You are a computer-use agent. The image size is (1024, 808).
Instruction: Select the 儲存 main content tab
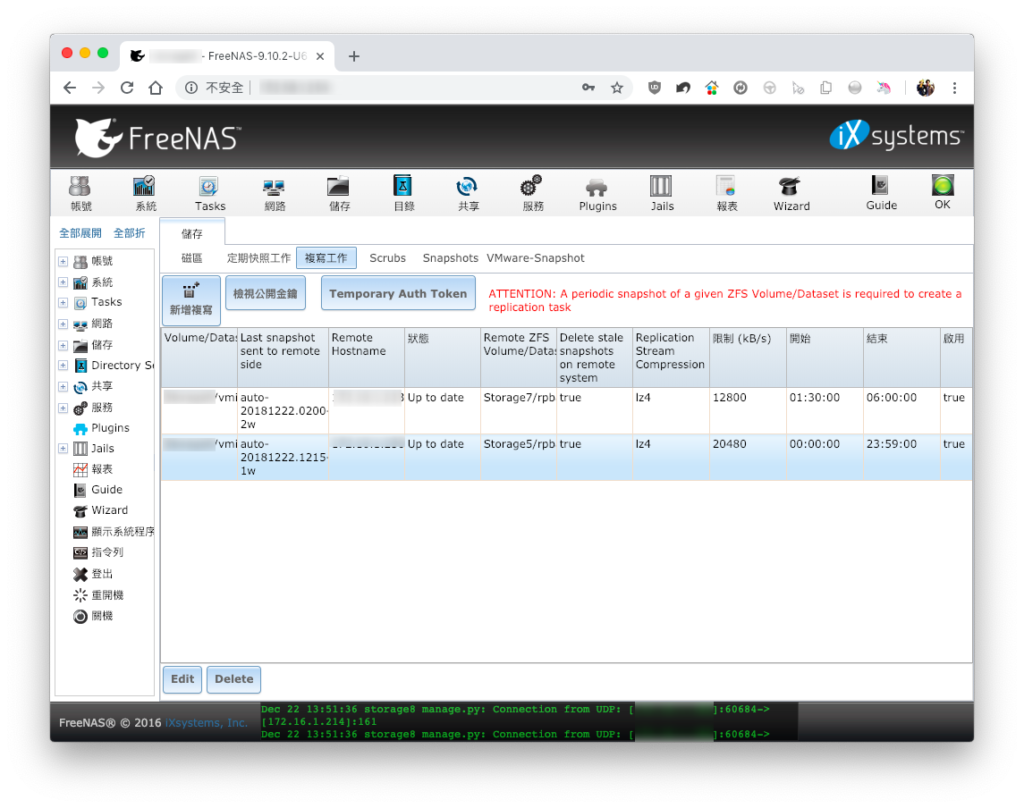(x=192, y=233)
